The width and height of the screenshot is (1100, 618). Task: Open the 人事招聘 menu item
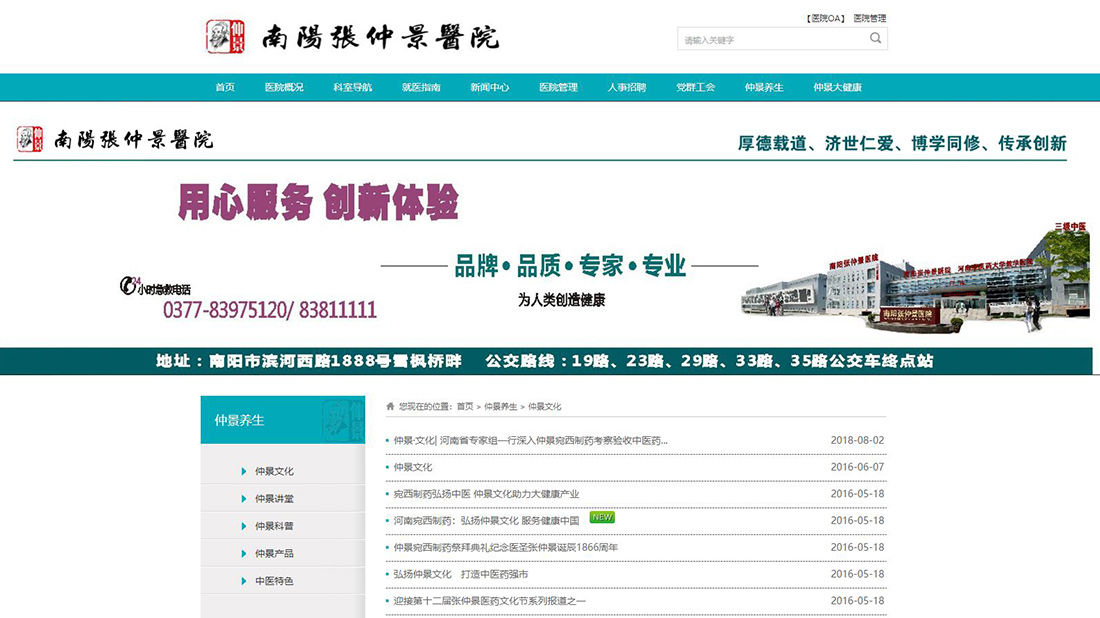pyautogui.click(x=626, y=87)
